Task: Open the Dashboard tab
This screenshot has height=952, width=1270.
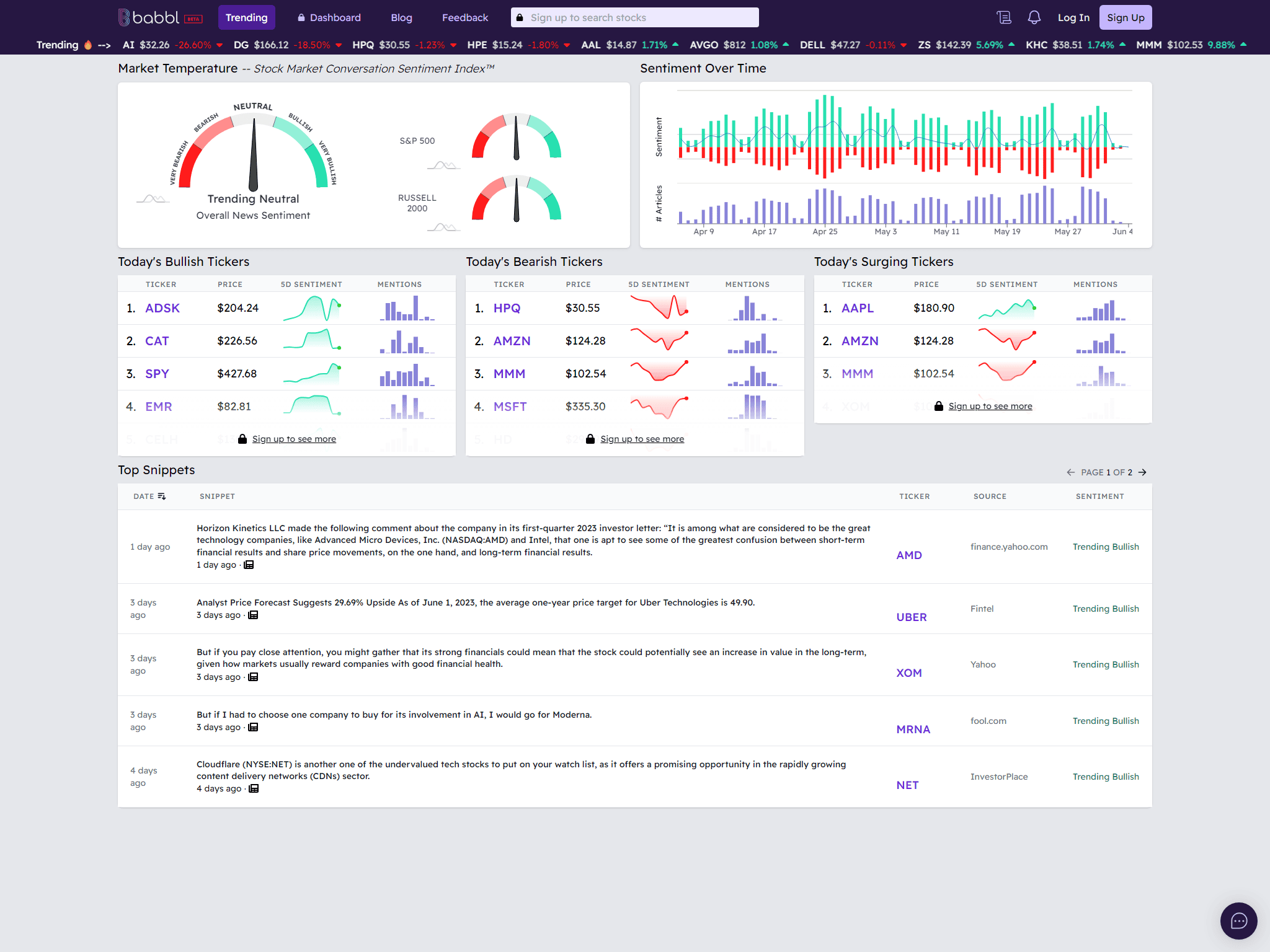Action: click(329, 17)
